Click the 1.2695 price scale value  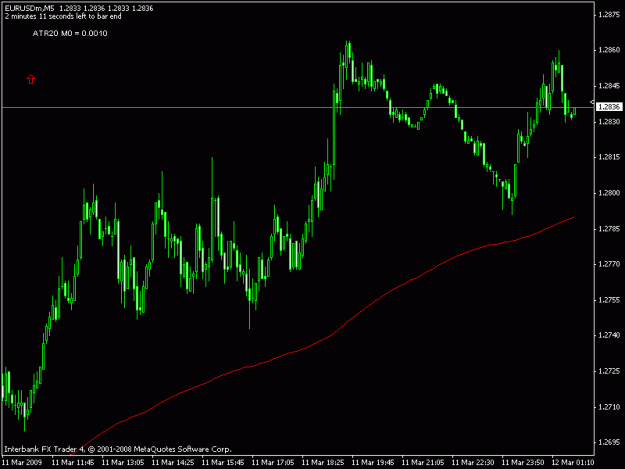coord(609,442)
